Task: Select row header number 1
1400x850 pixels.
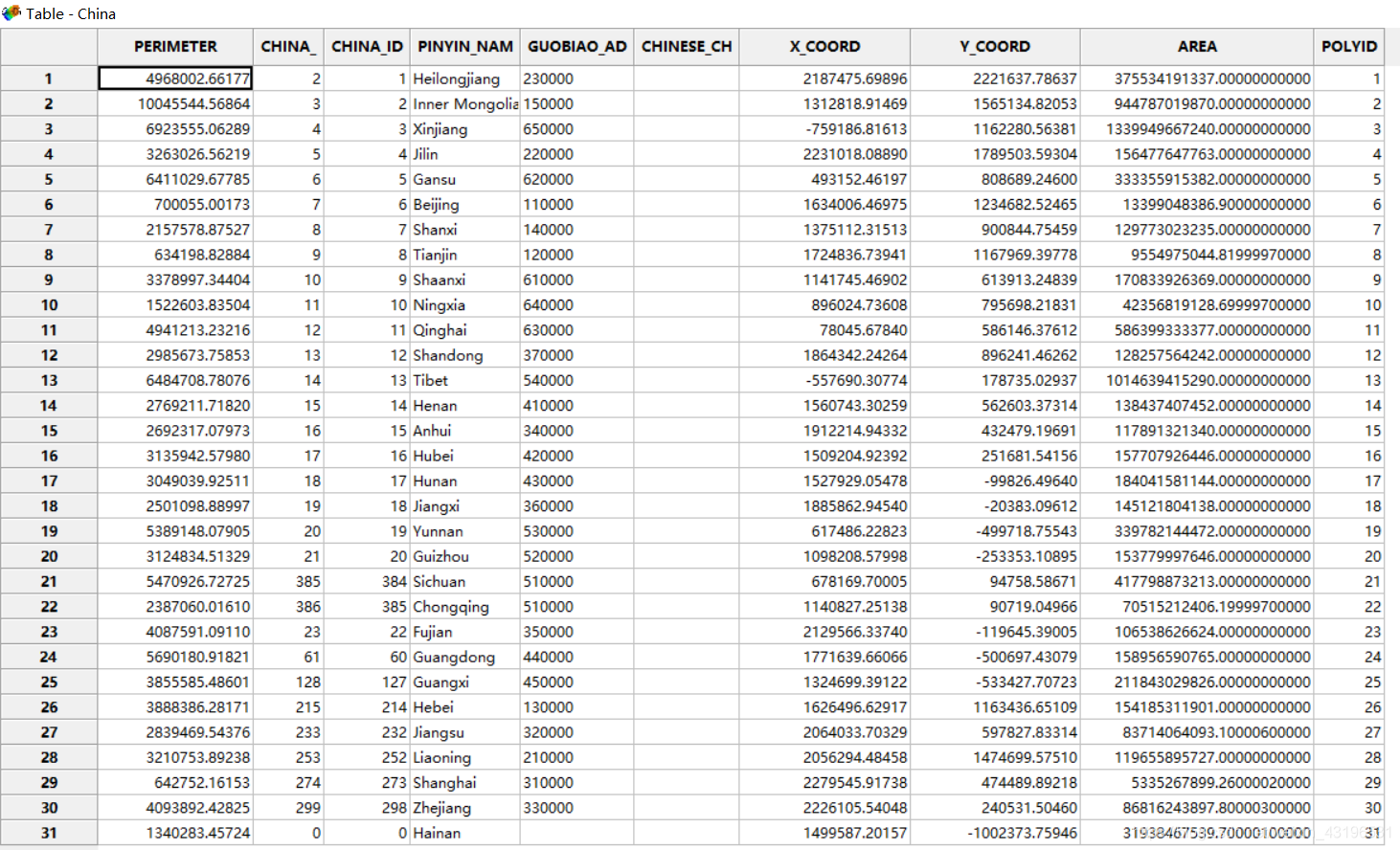Action: pos(49,78)
